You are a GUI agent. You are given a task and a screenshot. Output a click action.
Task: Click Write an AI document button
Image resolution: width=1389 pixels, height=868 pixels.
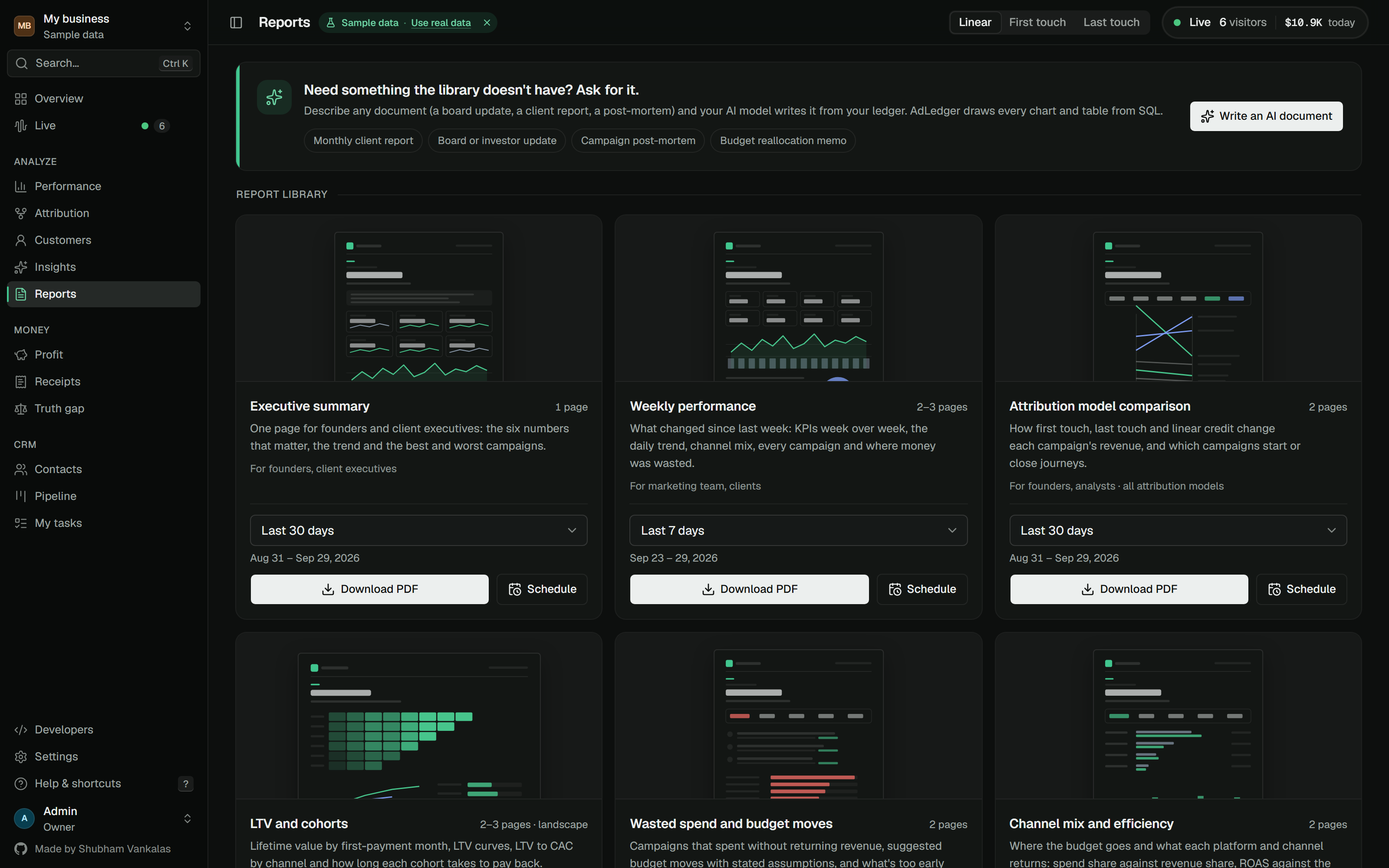click(1266, 117)
